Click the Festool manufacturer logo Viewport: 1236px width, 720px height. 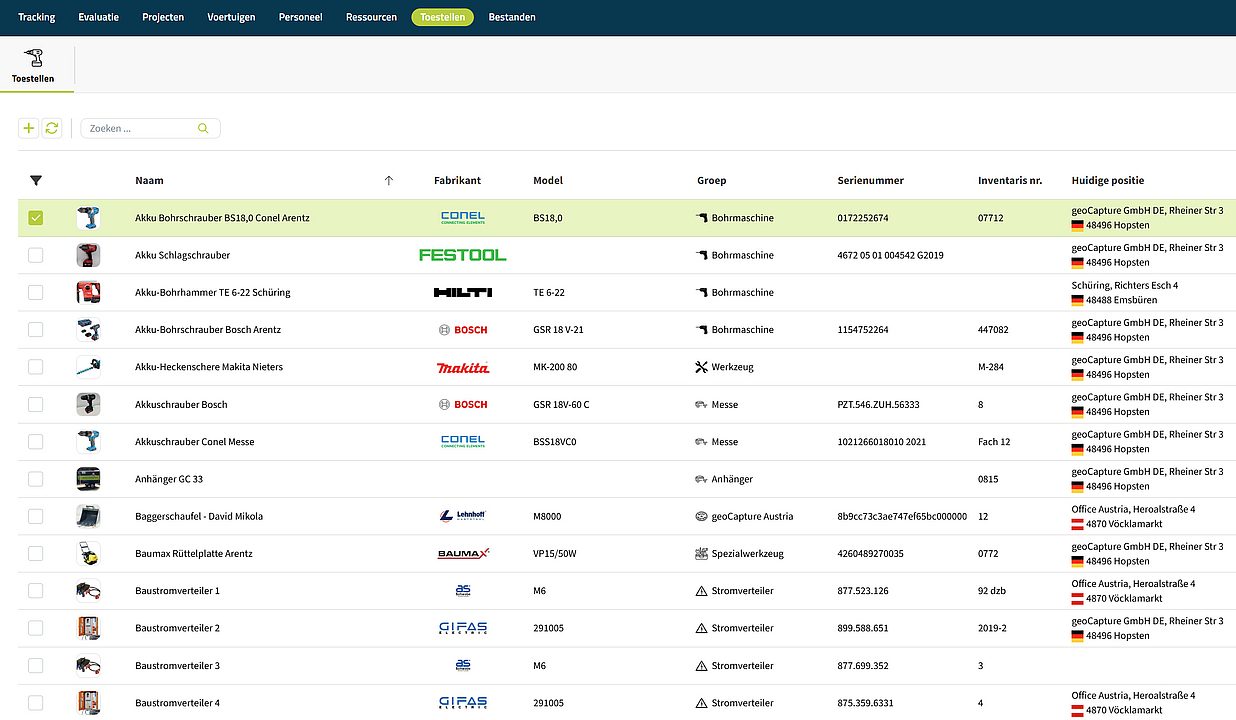point(462,255)
